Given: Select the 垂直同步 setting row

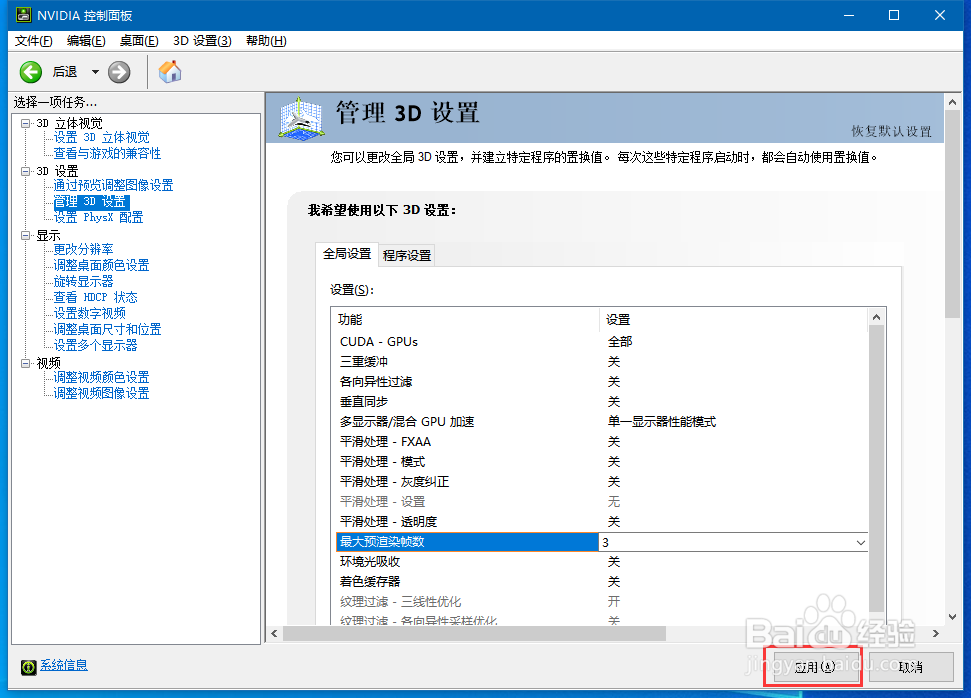Looking at the screenshot, I should [x=601, y=402].
